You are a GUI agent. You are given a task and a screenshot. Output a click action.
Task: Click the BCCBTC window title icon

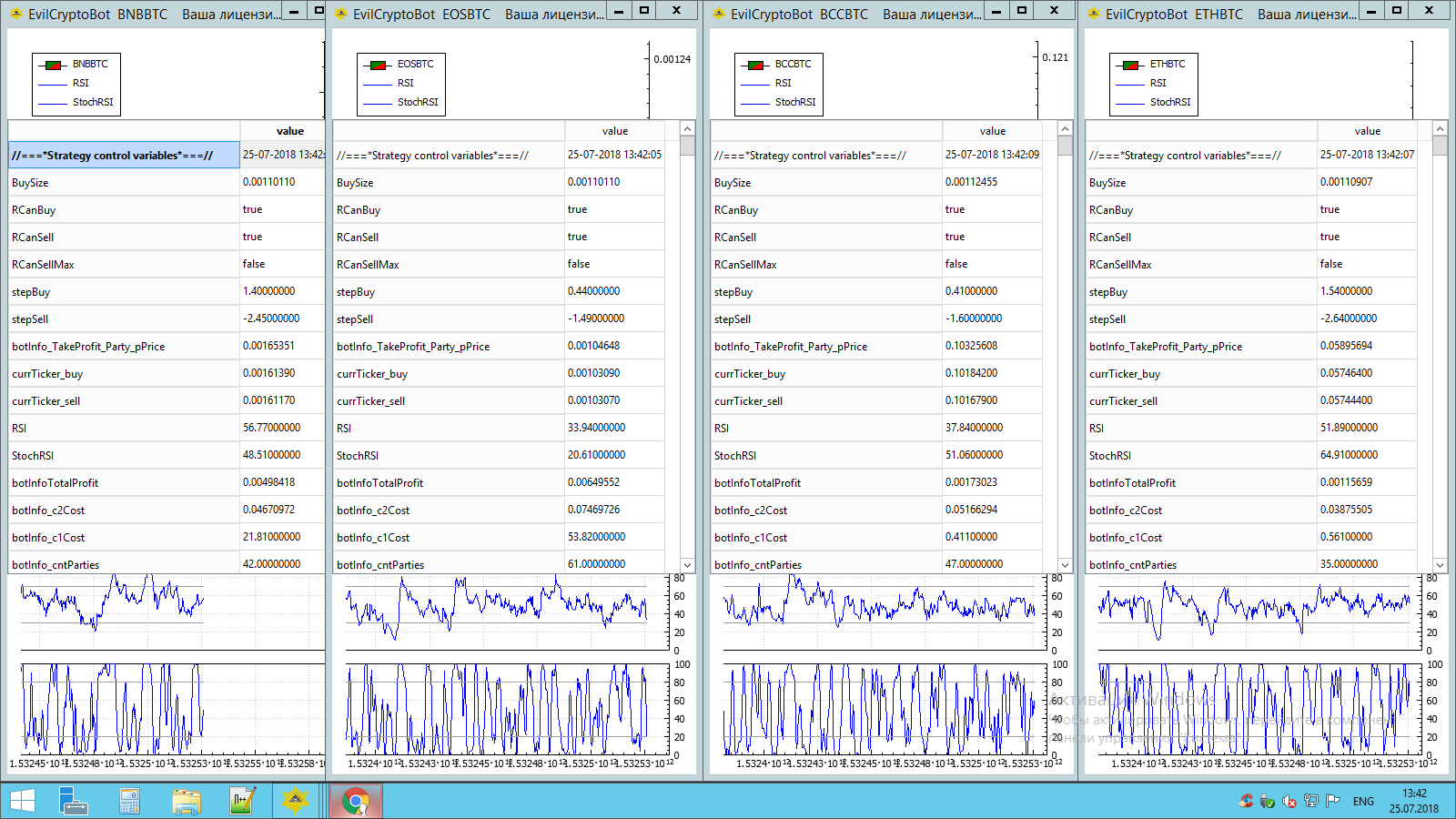click(x=719, y=14)
